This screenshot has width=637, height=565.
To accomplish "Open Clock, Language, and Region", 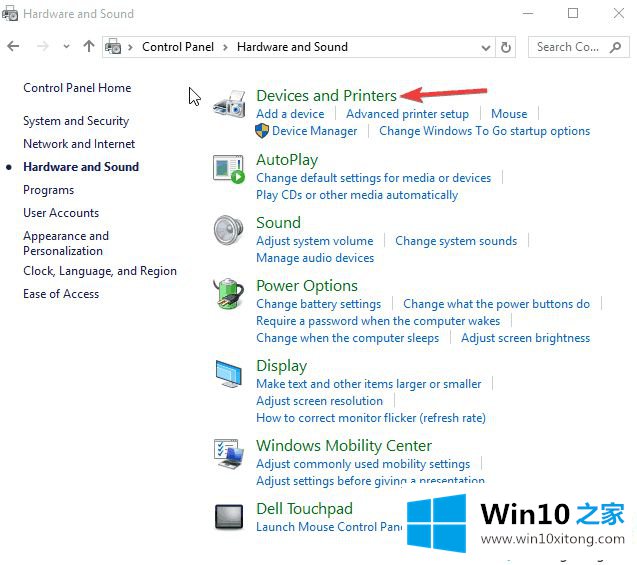I will click(x=100, y=271).
